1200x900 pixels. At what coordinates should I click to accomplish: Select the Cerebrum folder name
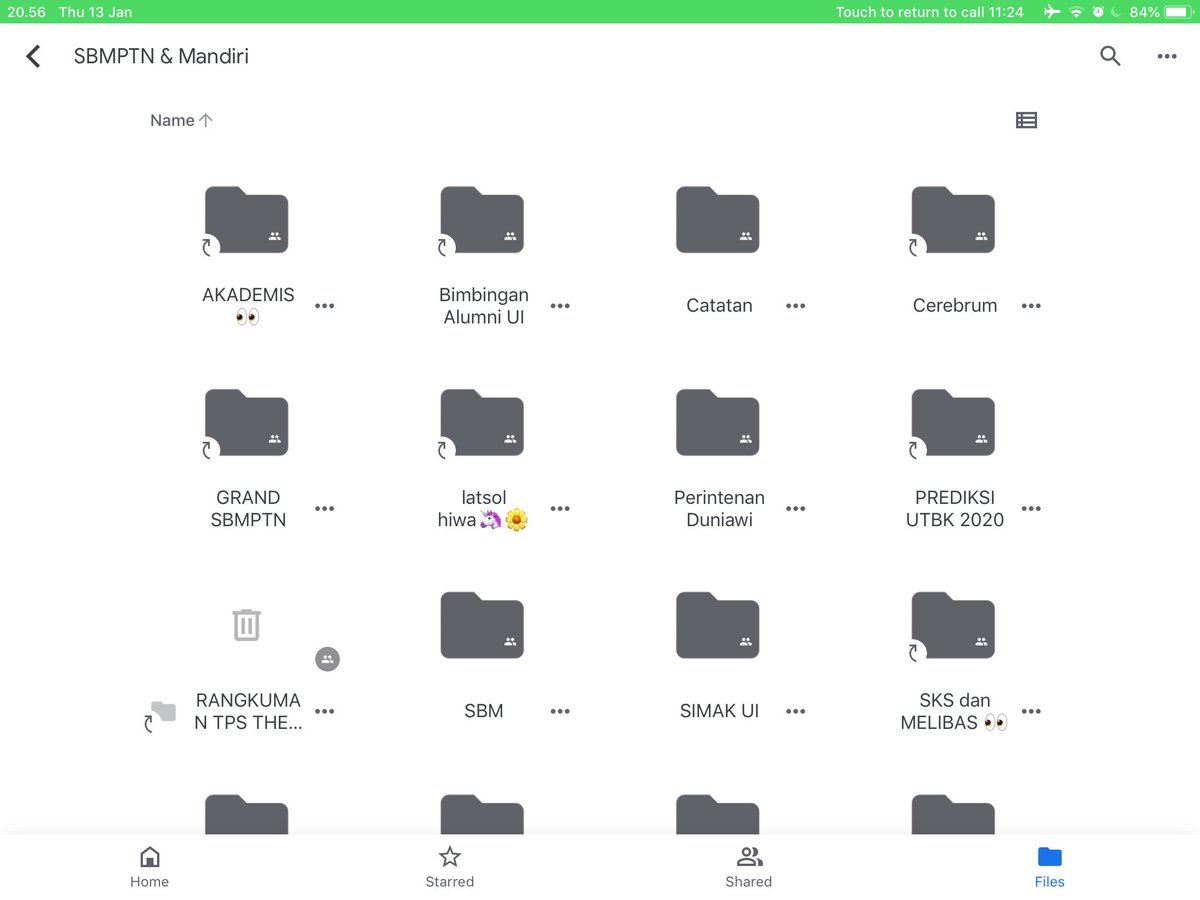[955, 306]
